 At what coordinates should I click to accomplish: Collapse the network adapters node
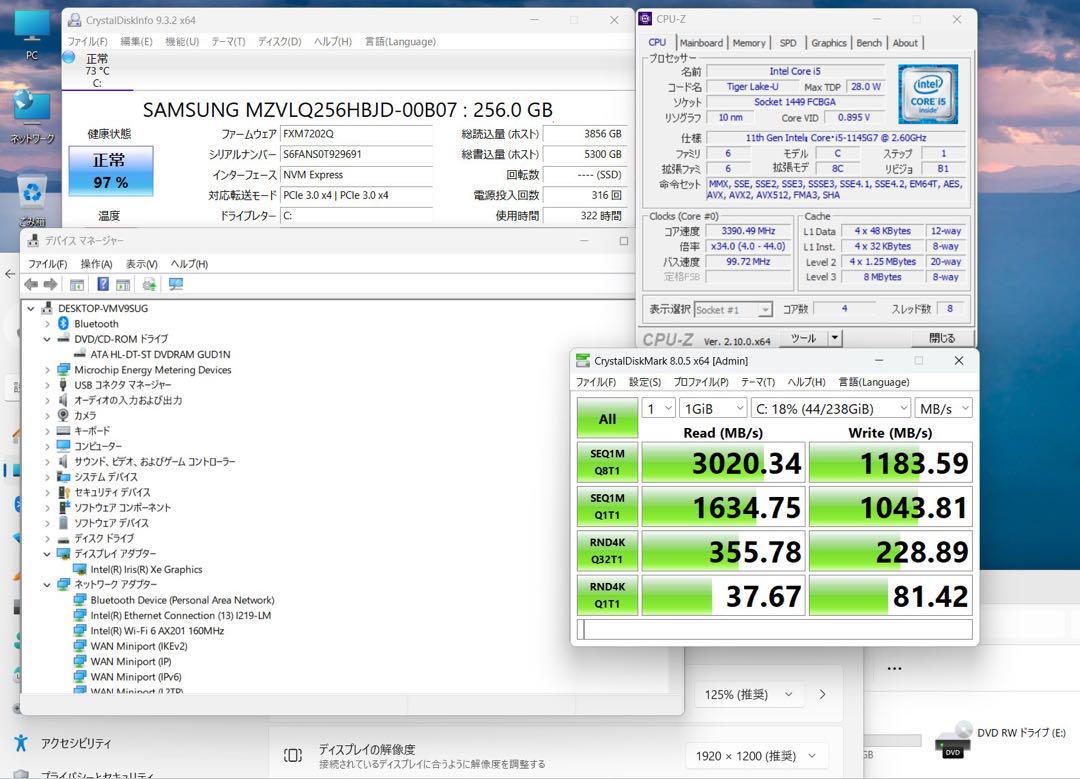(x=47, y=585)
